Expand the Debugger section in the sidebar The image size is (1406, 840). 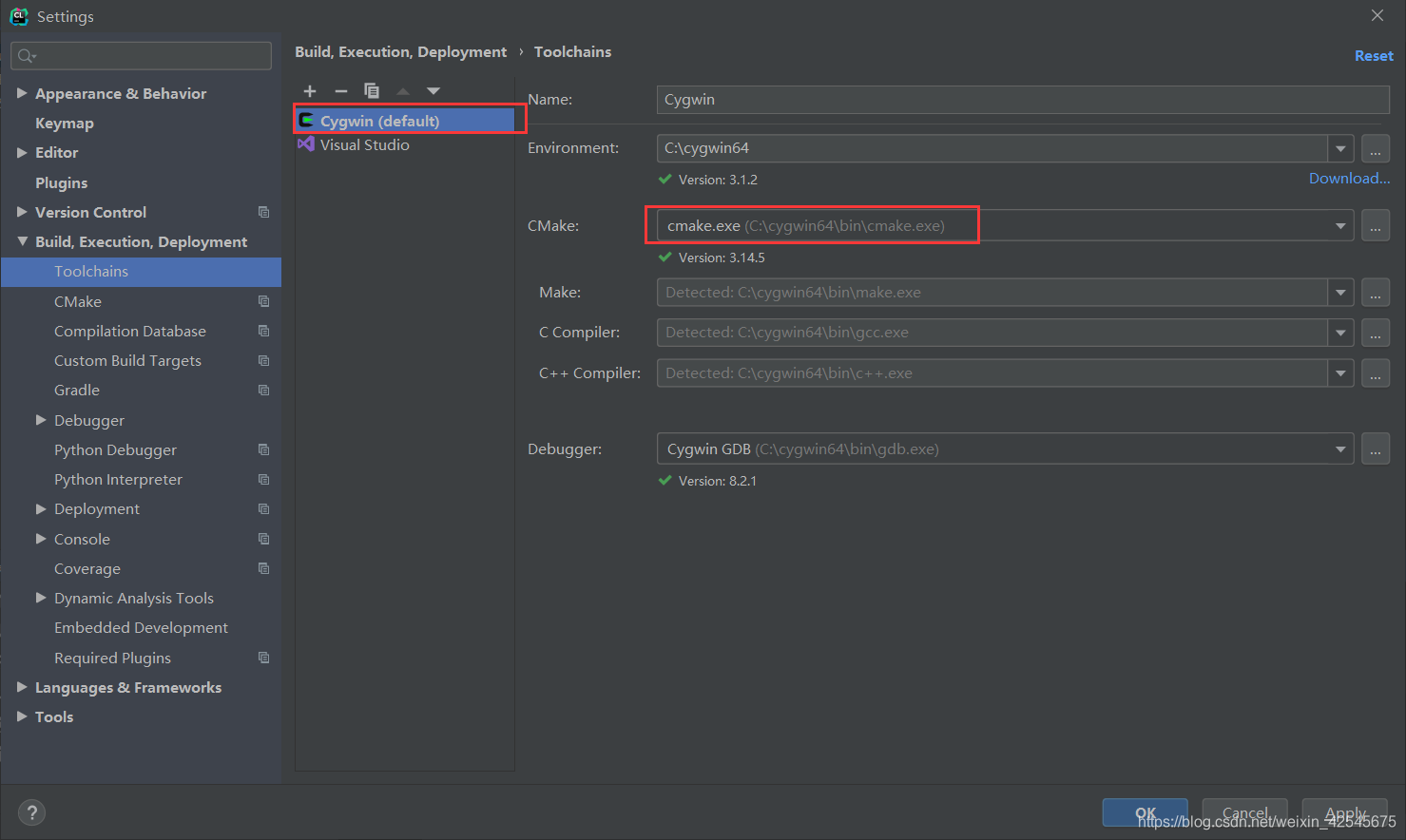[x=40, y=419]
